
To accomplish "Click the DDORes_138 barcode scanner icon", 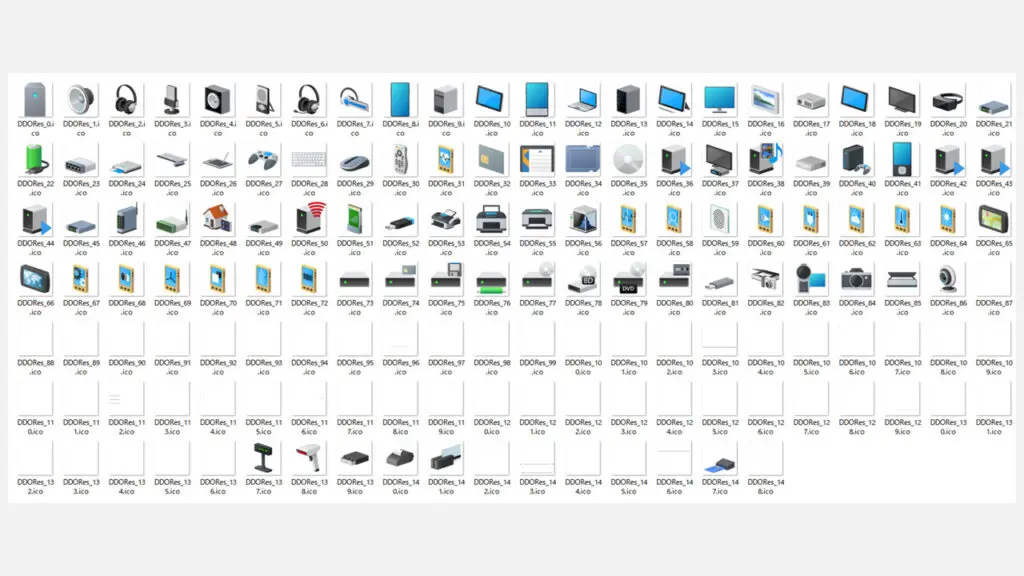I will [308, 458].
